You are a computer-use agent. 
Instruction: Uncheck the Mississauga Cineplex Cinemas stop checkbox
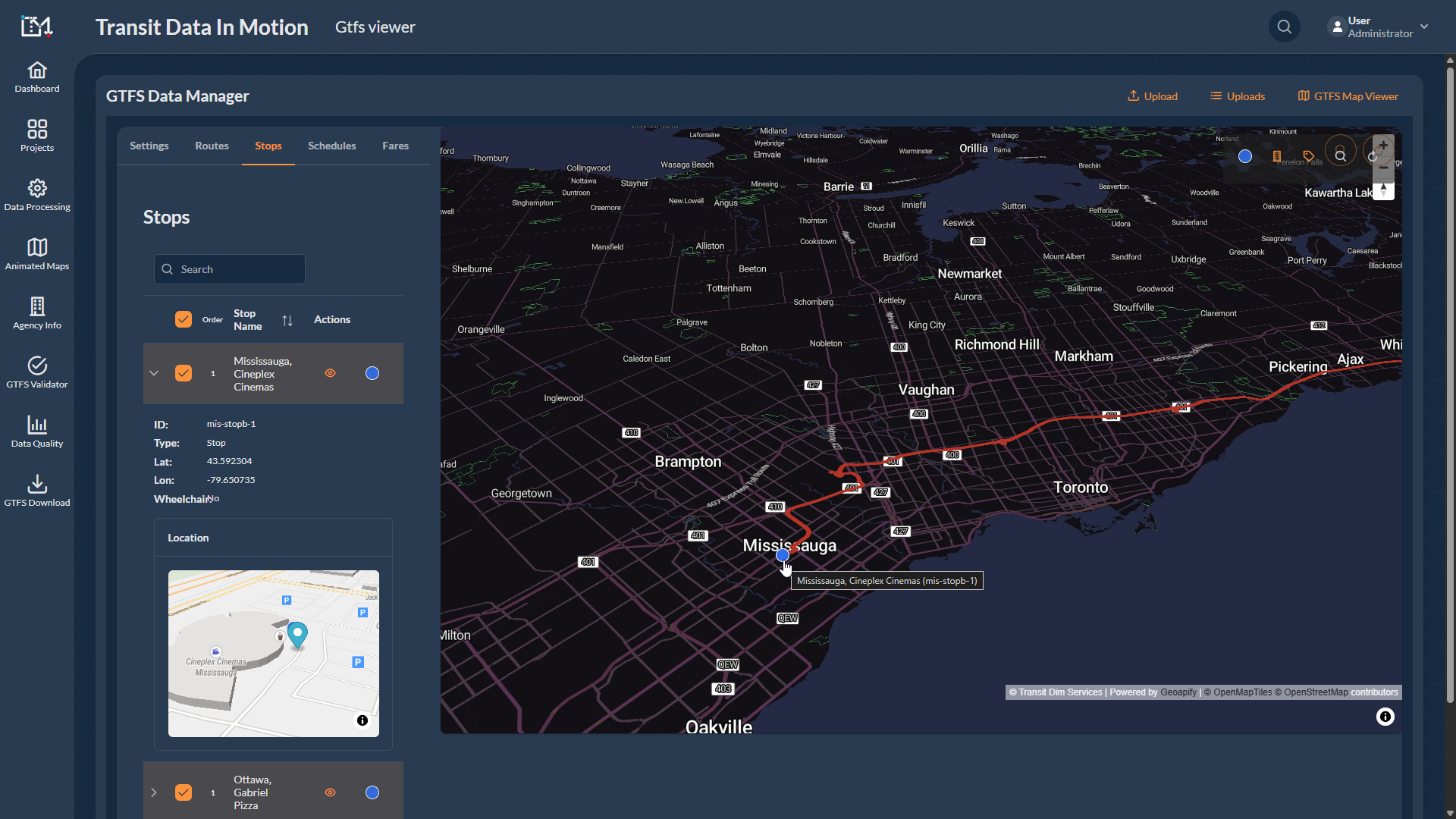184,373
